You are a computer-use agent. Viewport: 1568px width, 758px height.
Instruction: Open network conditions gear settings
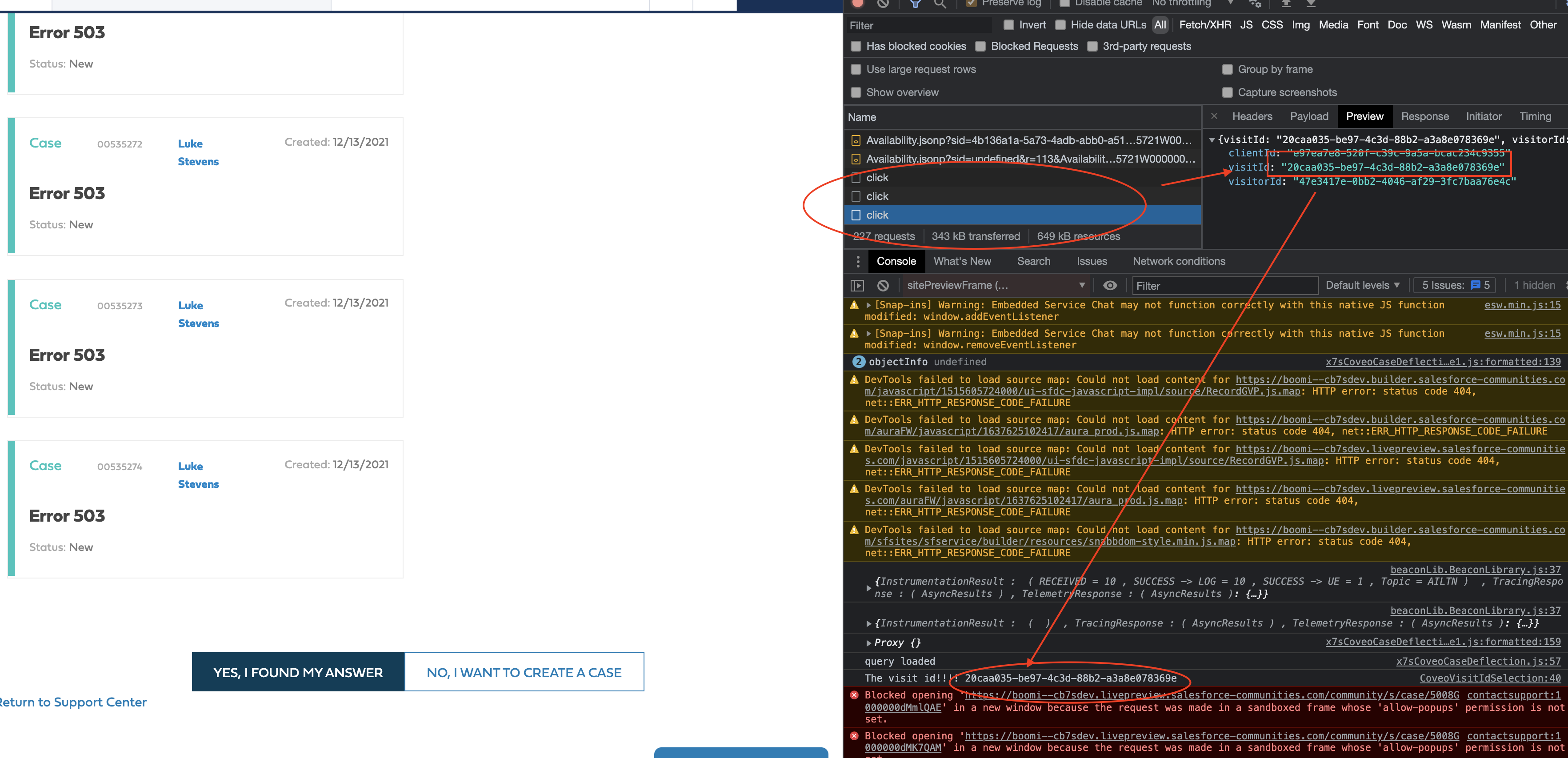[x=1255, y=4]
